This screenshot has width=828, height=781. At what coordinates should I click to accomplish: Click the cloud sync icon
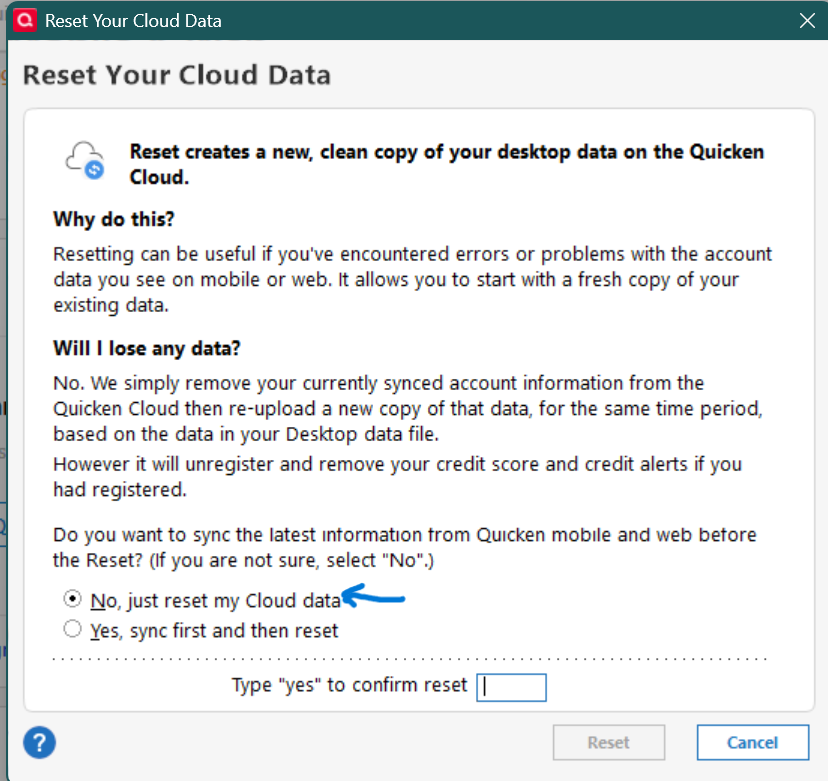click(84, 160)
